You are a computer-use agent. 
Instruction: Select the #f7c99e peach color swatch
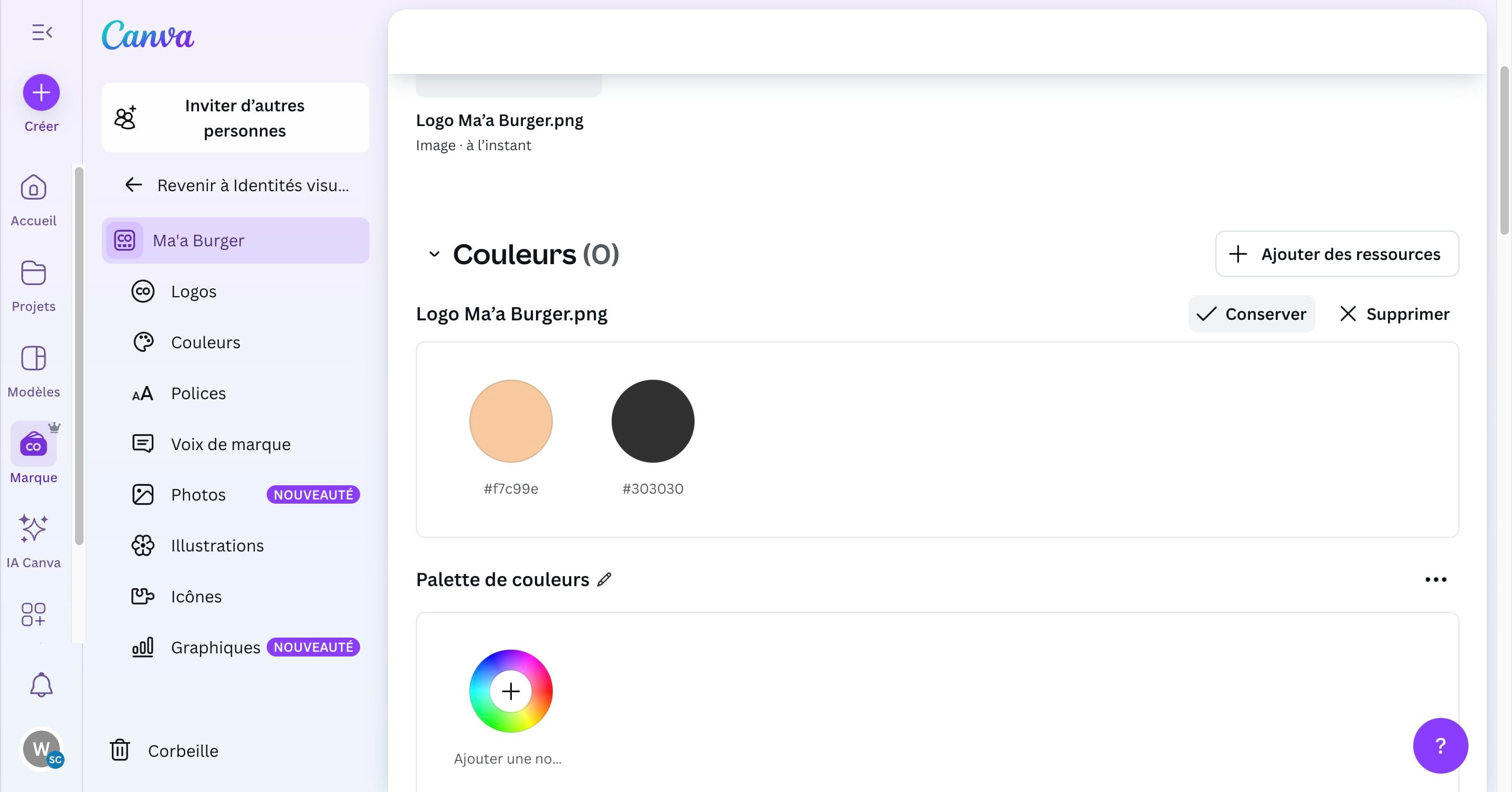pos(511,421)
